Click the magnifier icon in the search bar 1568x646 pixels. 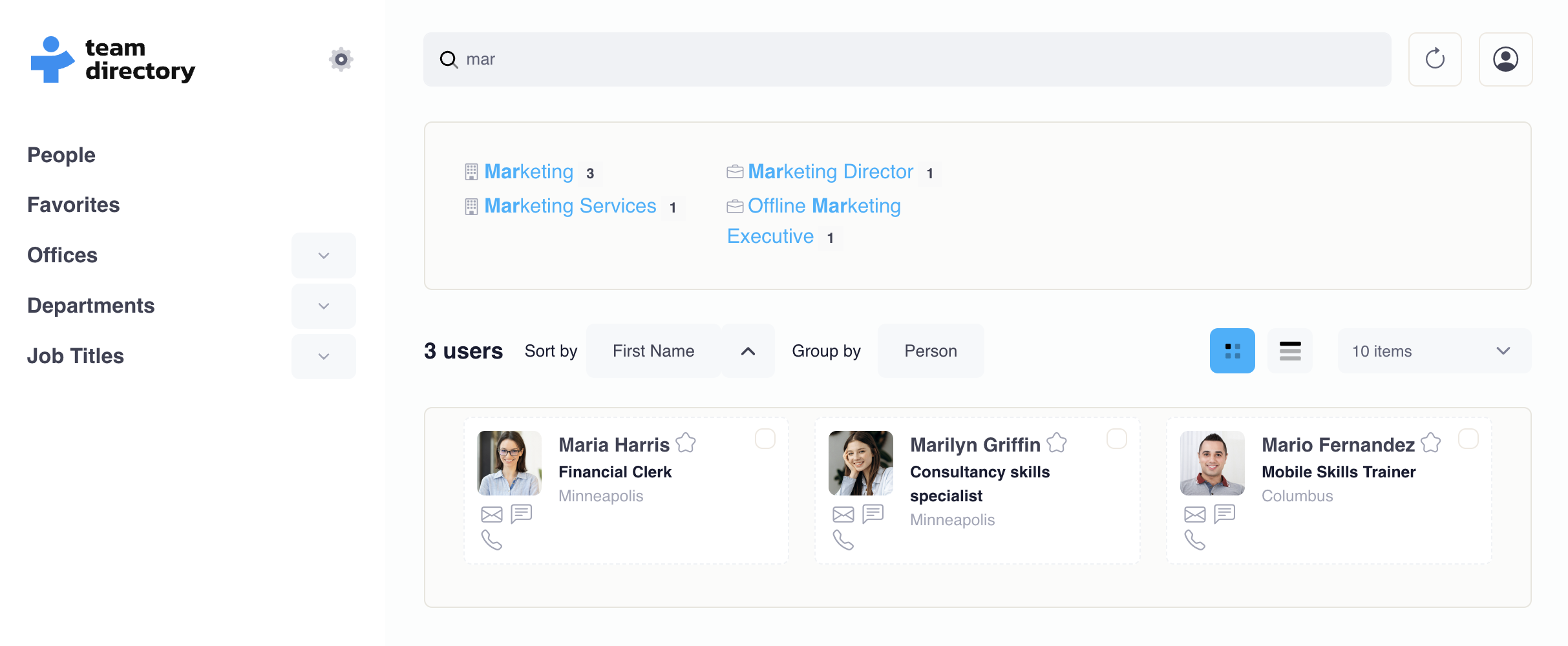coord(448,59)
